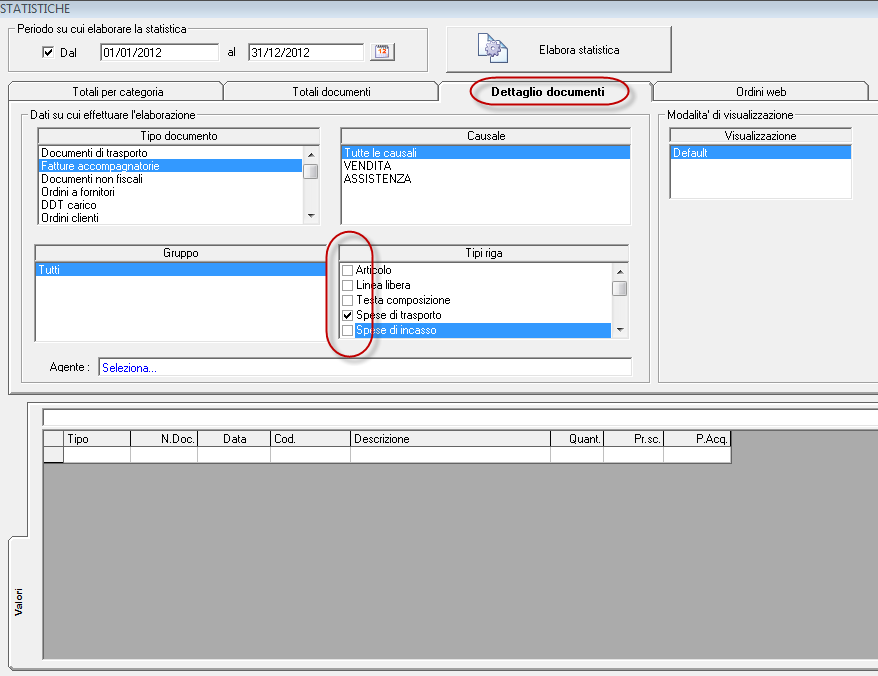Select Documenti non fiscali document type

click(171, 179)
